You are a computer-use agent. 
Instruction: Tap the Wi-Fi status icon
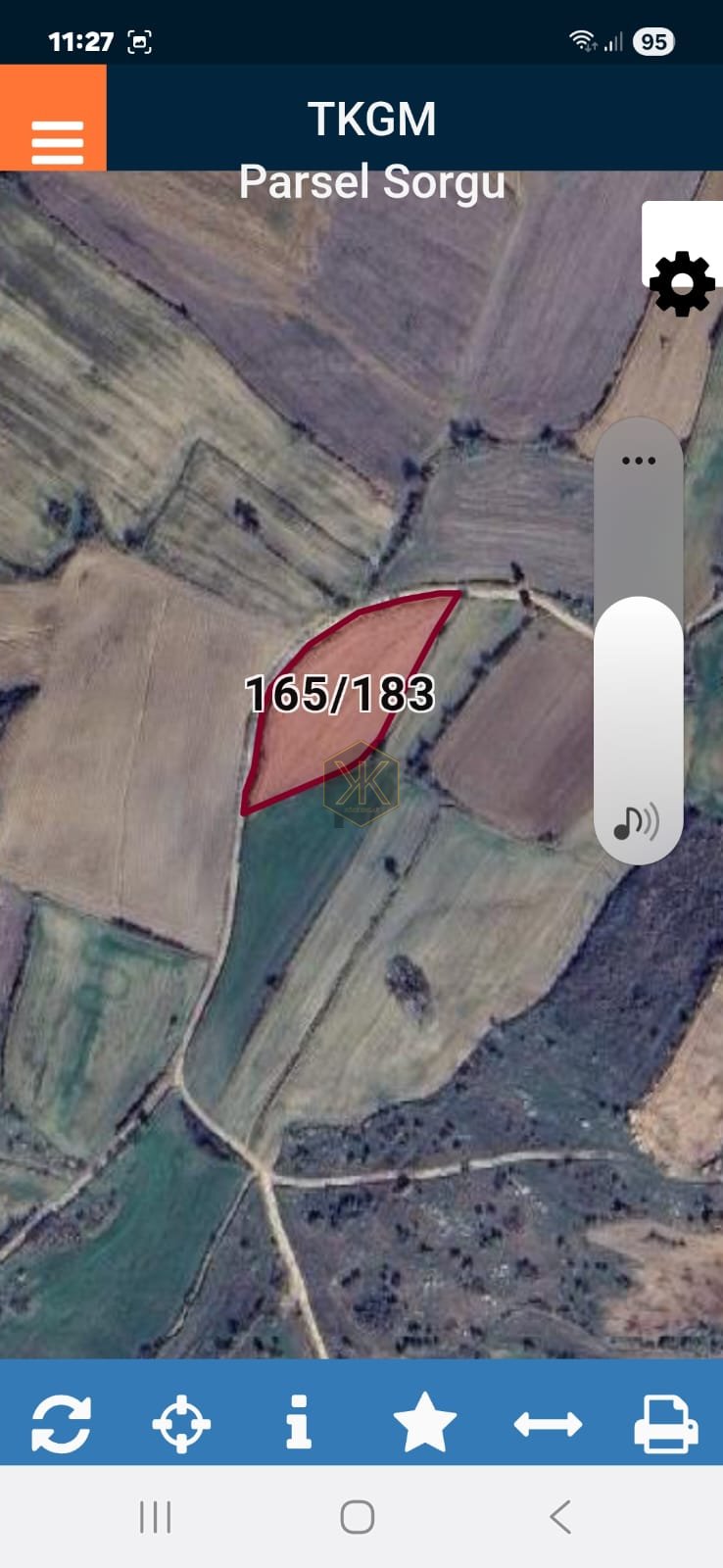pos(582,40)
